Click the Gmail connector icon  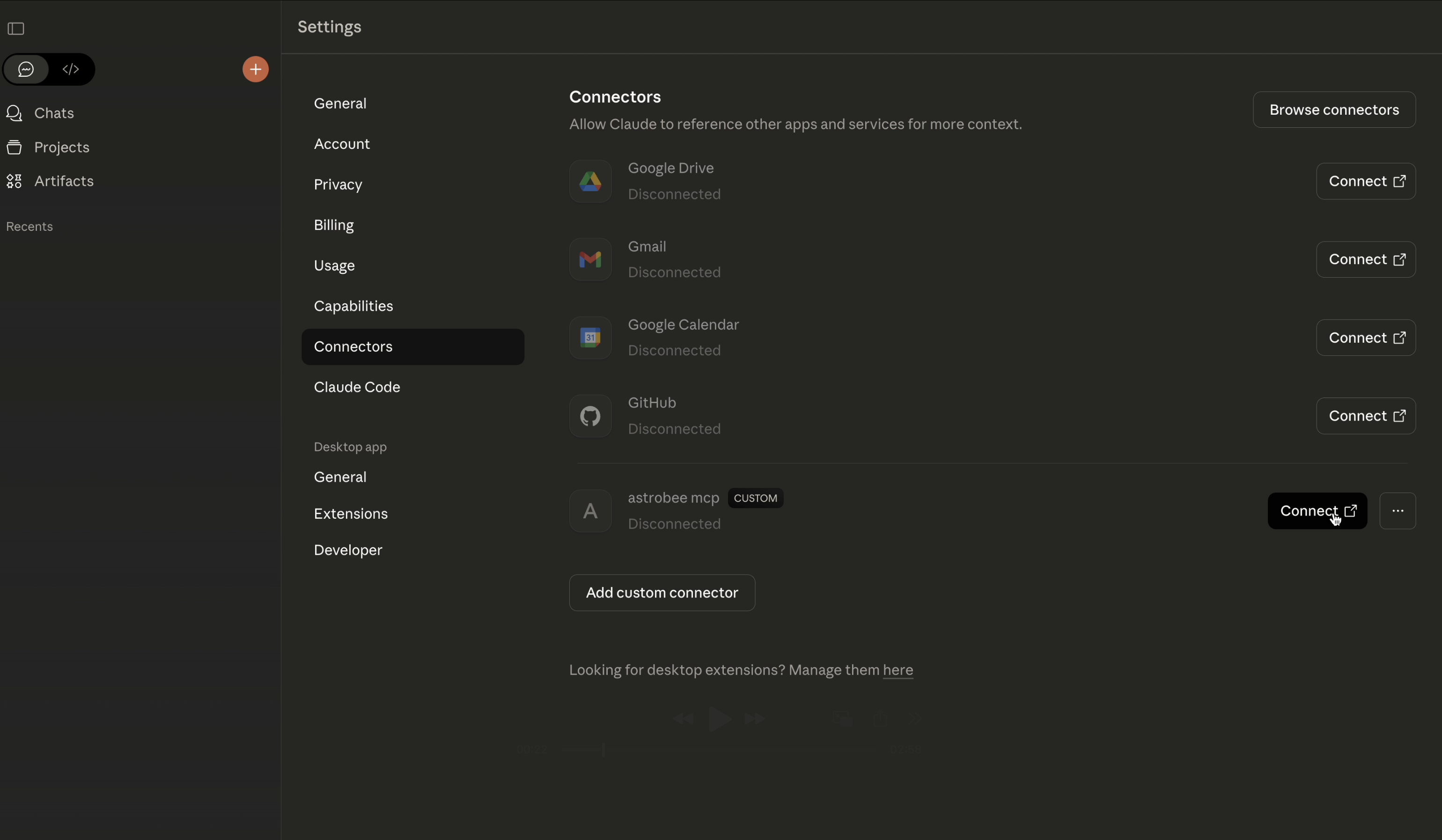(x=590, y=260)
